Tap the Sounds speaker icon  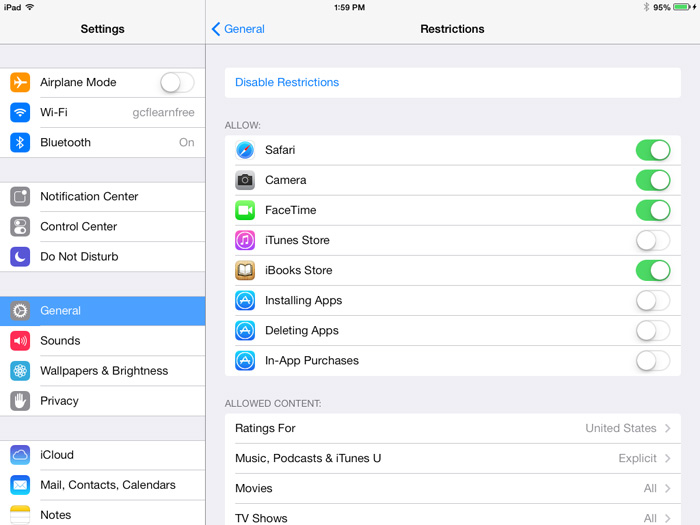(x=20, y=341)
